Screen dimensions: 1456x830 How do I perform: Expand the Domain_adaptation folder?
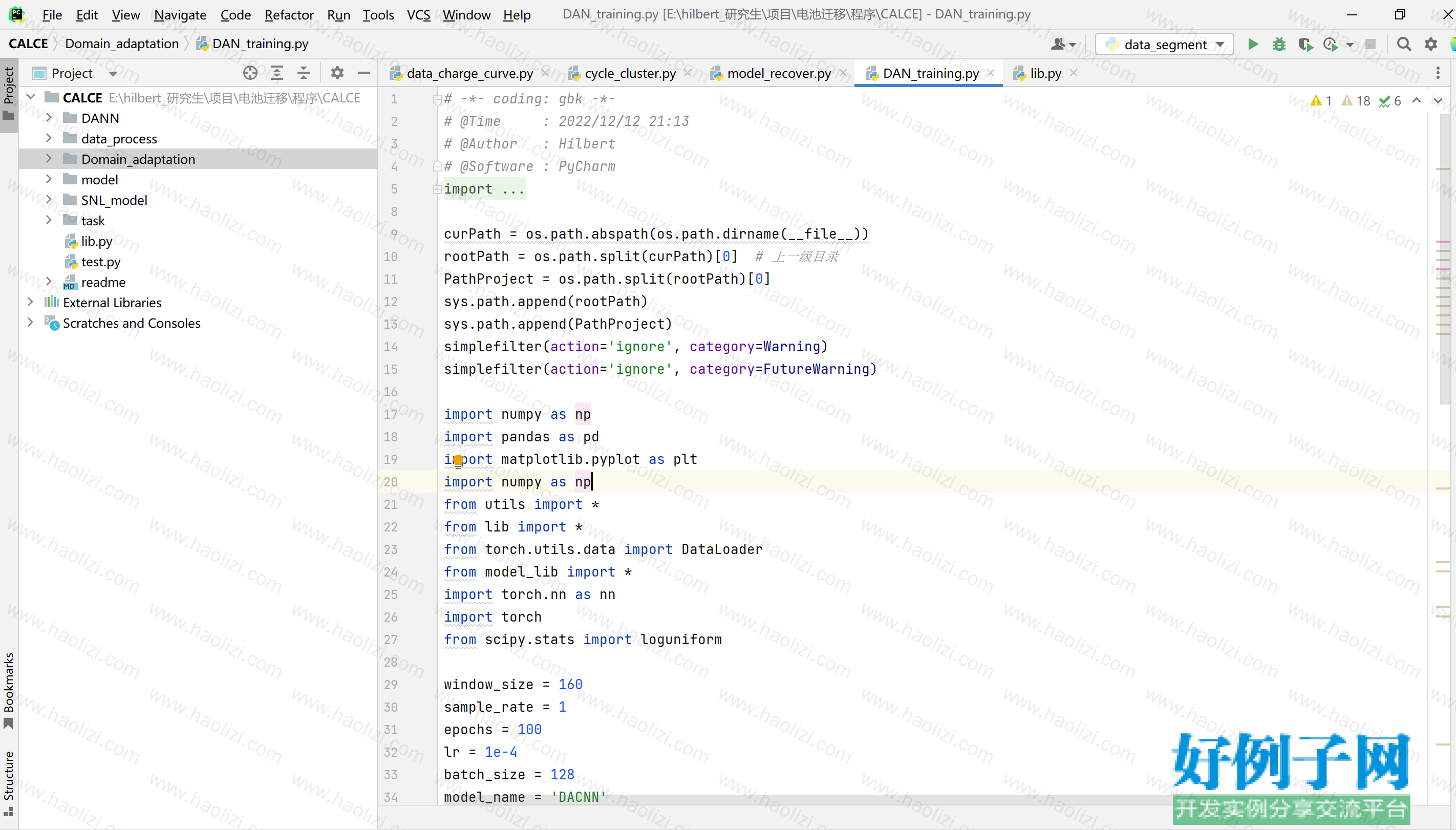click(49, 159)
